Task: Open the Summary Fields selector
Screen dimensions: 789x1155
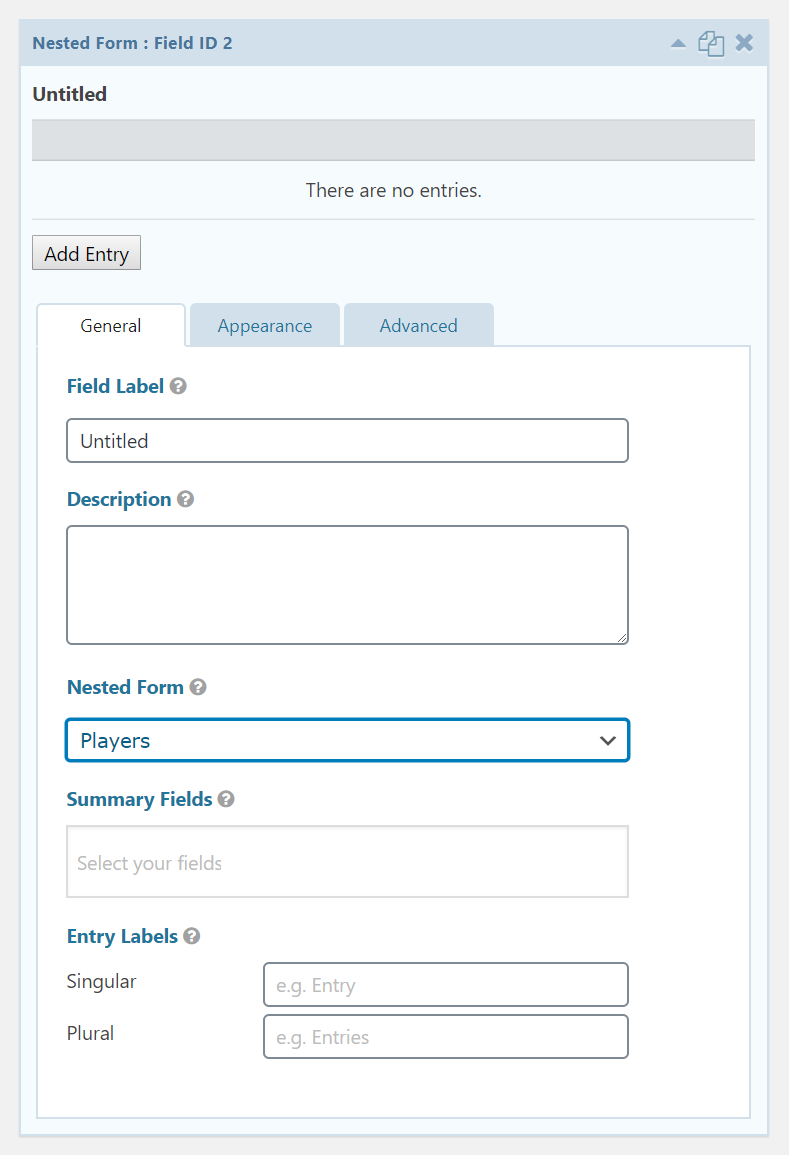Action: (347, 861)
